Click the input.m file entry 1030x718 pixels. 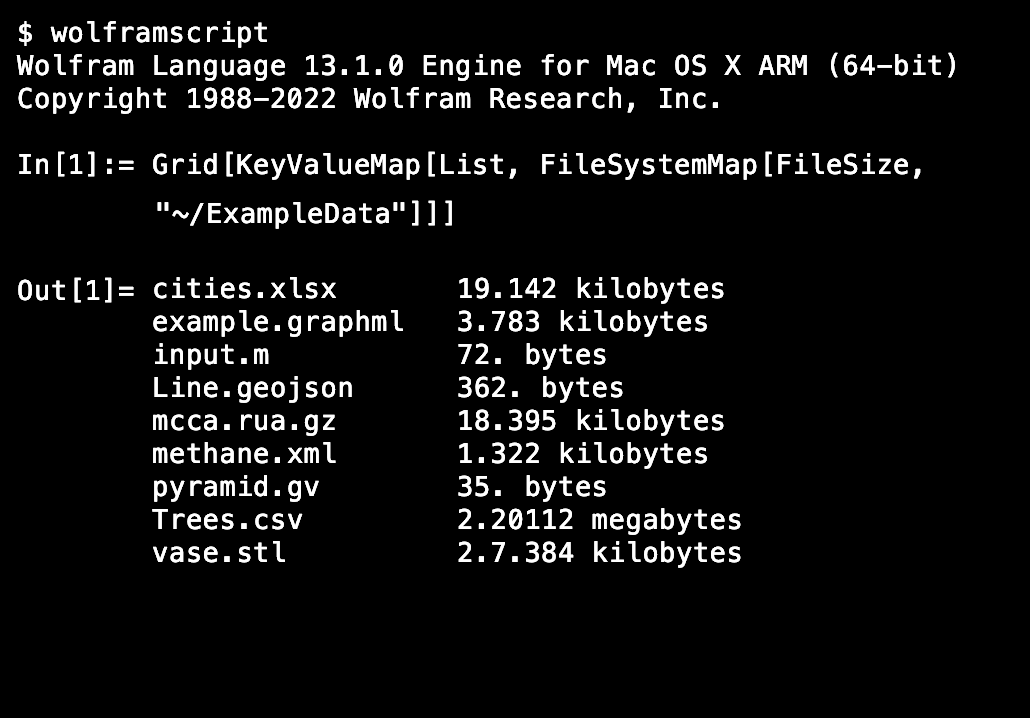click(x=210, y=355)
